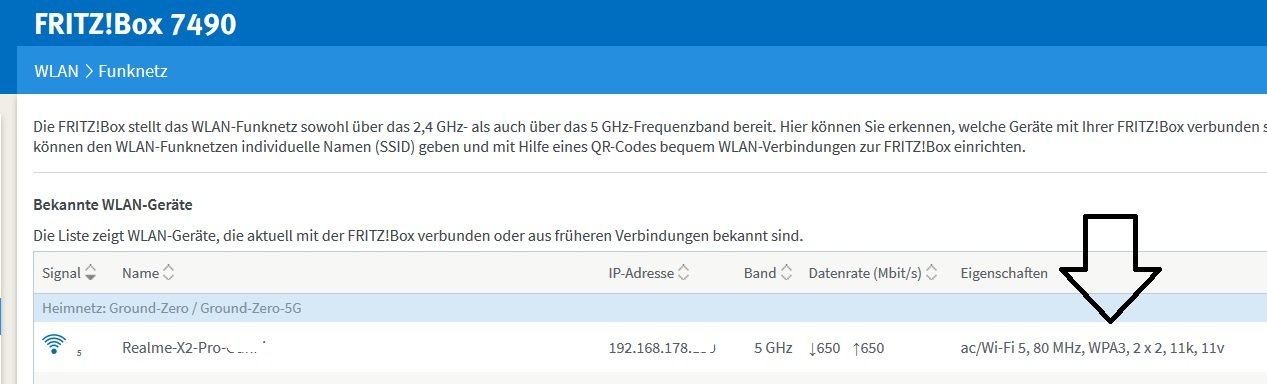
Task: Sort by Datenrate column arrows
Action: [932, 272]
